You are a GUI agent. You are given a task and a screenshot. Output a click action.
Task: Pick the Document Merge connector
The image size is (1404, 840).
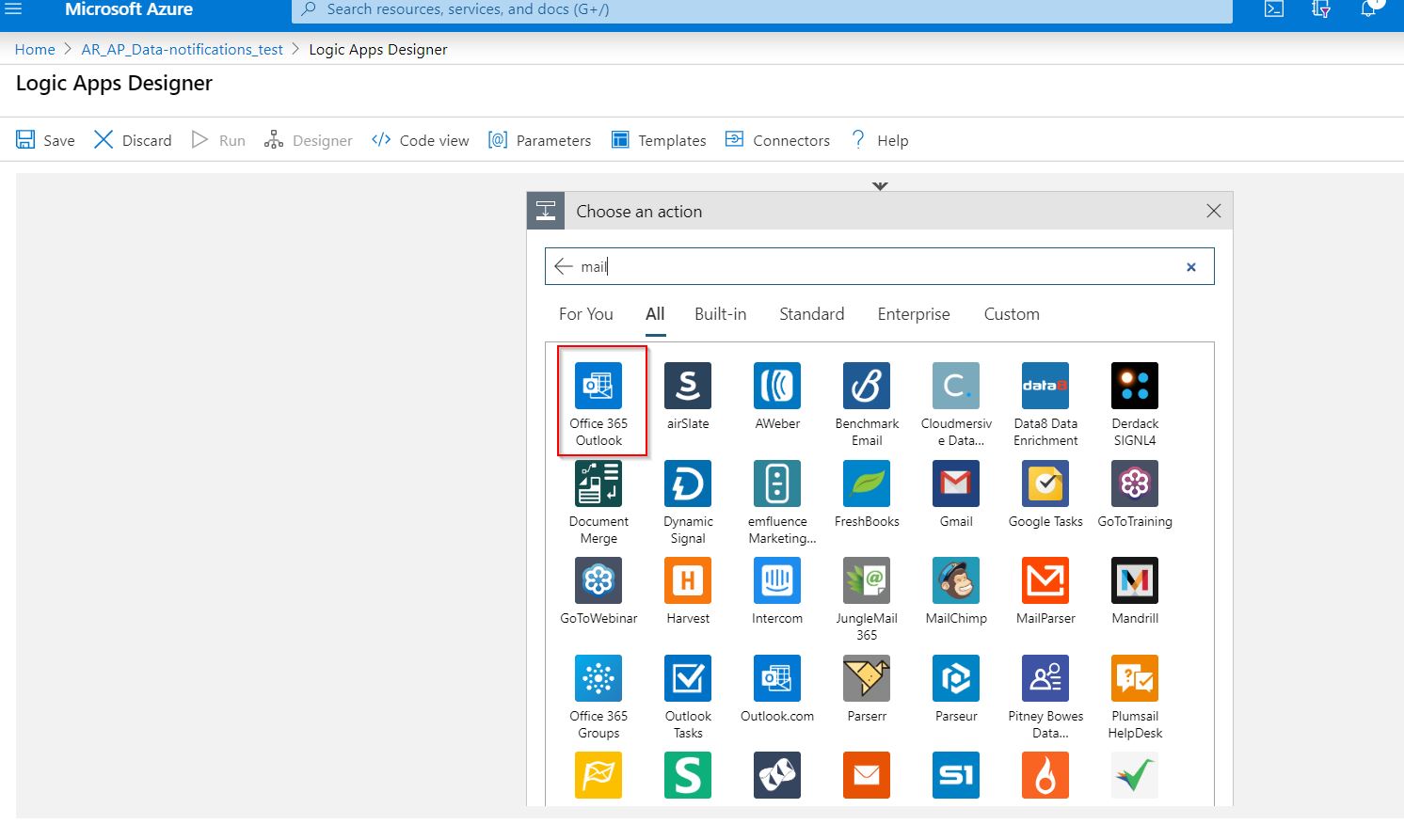point(598,501)
